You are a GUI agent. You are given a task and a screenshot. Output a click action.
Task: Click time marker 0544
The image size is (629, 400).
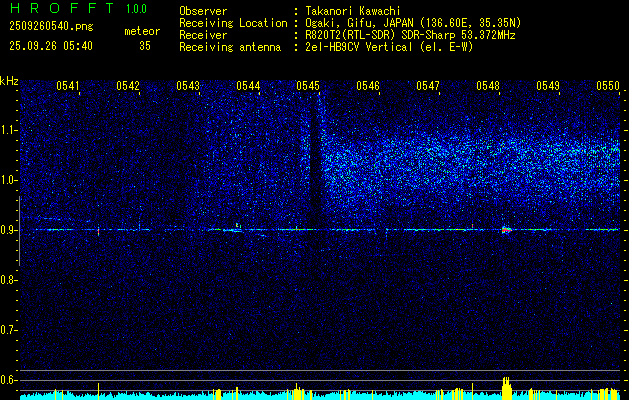(x=248, y=85)
